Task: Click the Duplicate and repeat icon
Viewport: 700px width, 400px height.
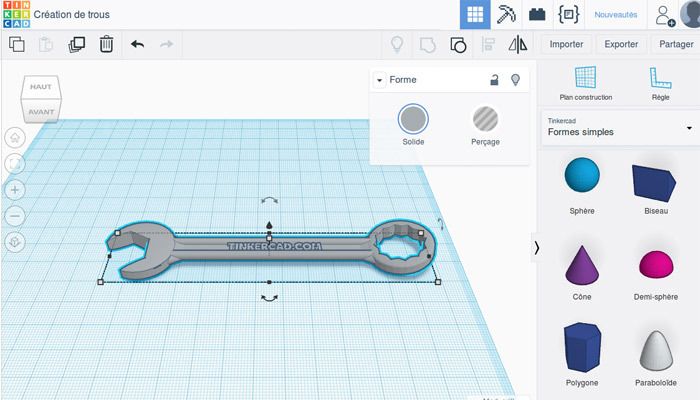Action: point(77,44)
